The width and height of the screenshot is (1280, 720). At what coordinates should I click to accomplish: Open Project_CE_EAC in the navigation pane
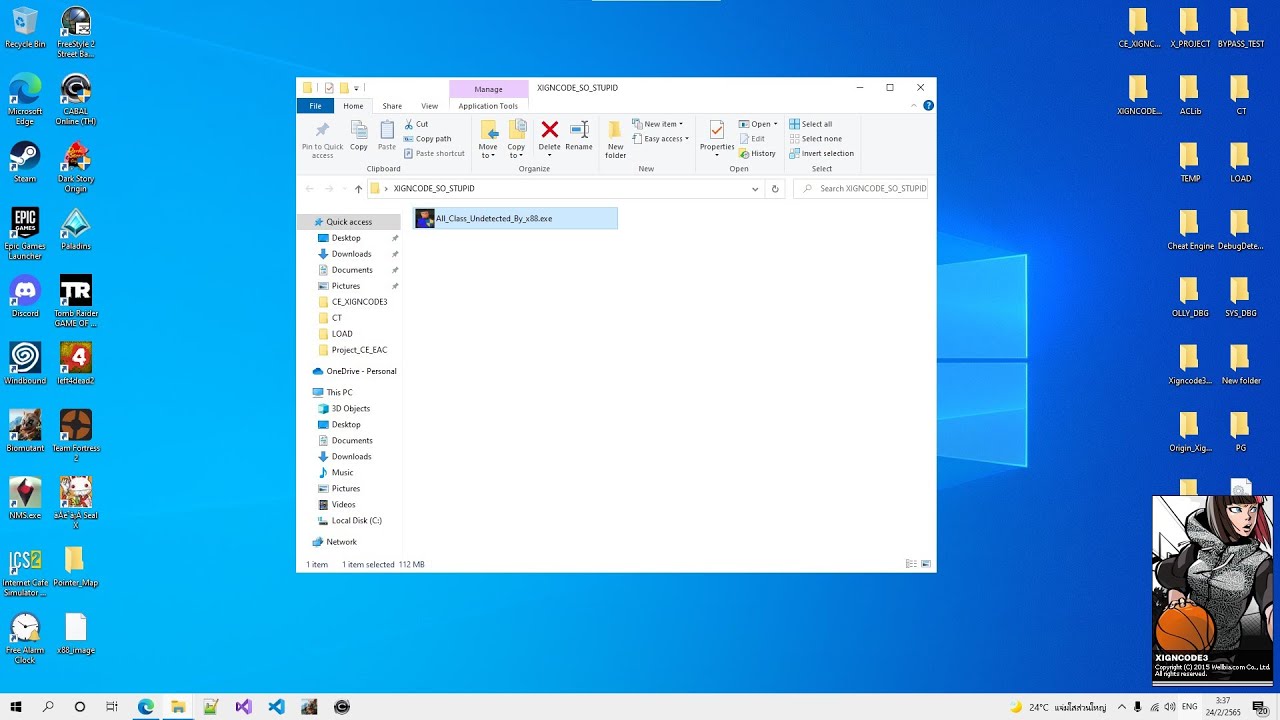click(x=359, y=350)
